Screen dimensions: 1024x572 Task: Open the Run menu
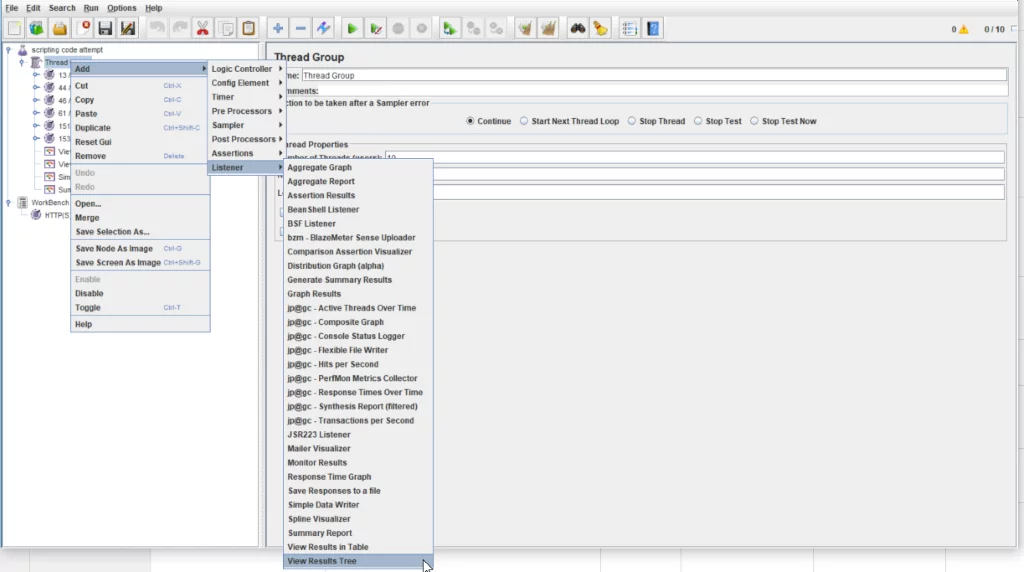coord(91,8)
